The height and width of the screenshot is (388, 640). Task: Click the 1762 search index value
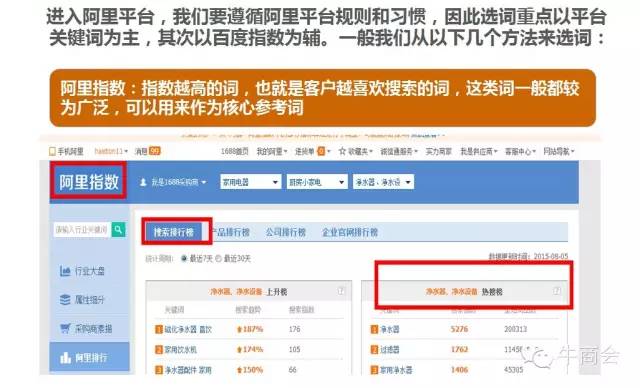[x=459, y=350]
